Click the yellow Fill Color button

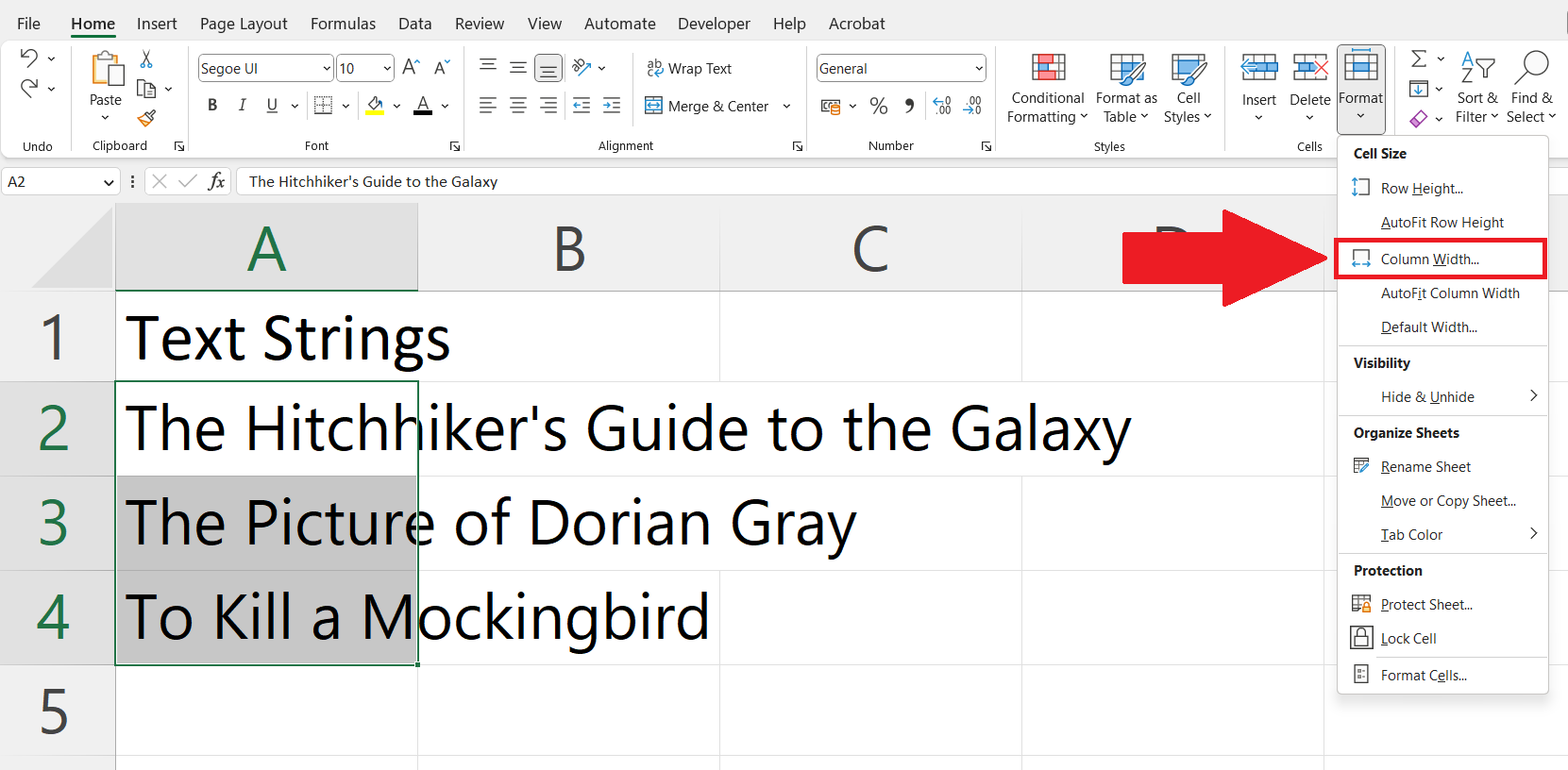click(x=375, y=106)
